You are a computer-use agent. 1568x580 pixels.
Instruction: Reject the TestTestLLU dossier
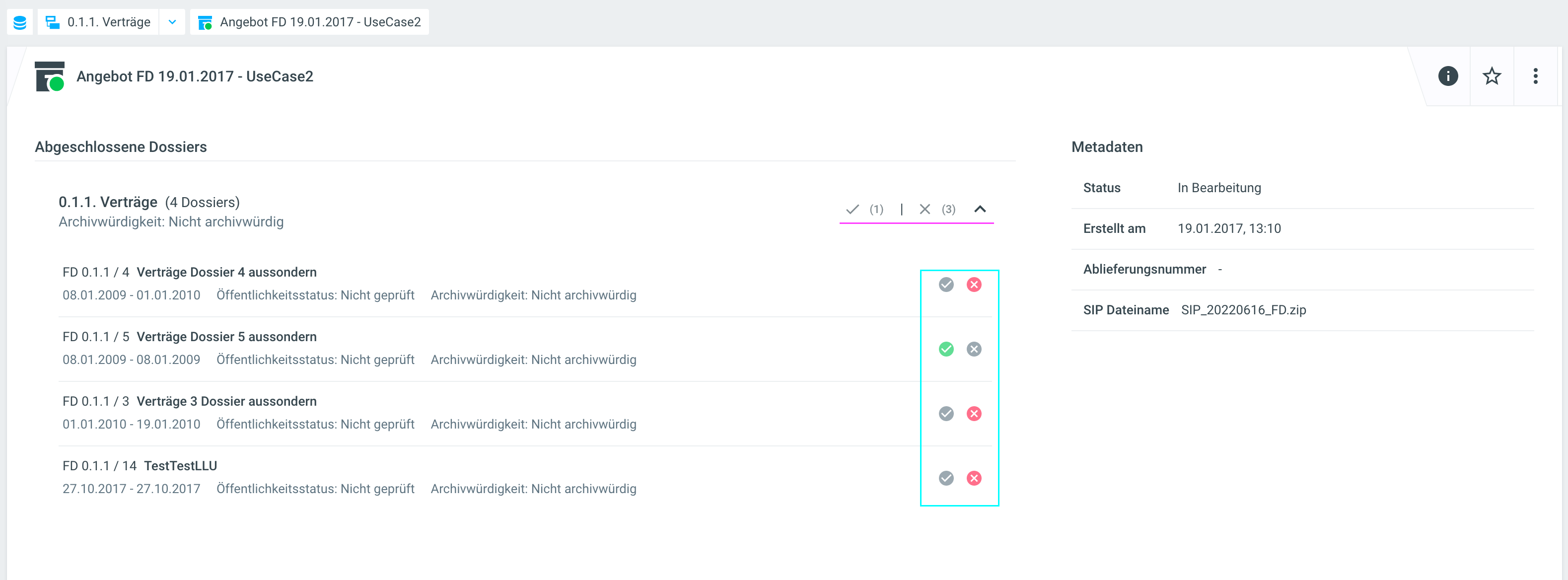[974, 478]
